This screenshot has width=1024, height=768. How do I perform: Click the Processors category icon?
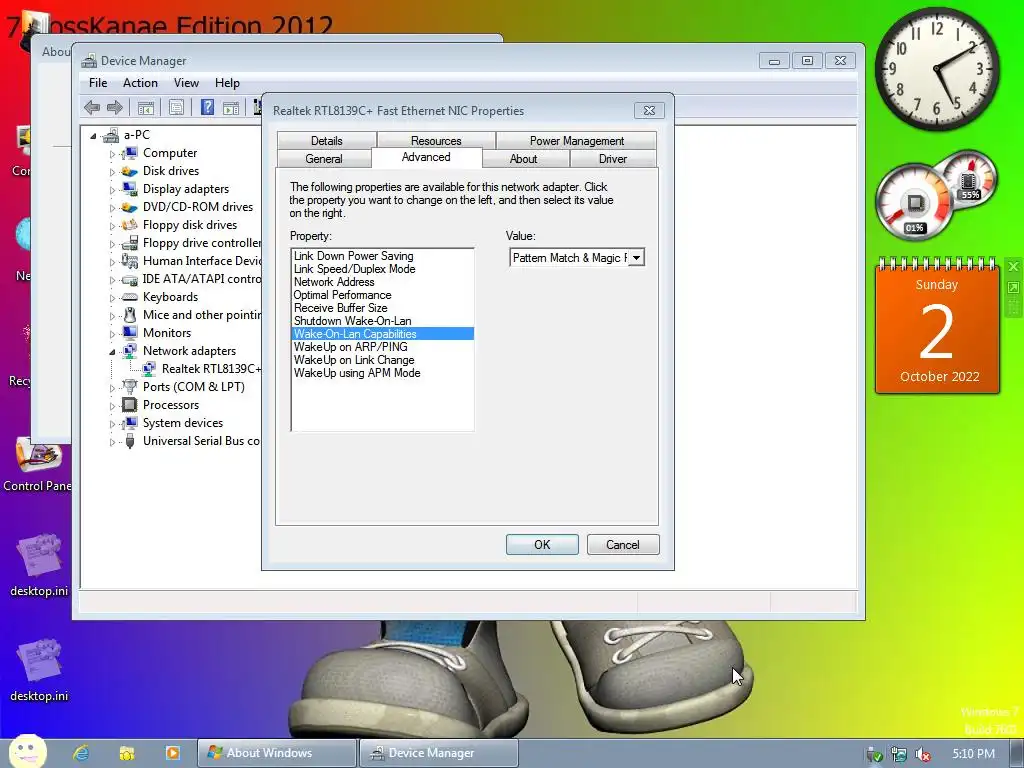pos(129,405)
